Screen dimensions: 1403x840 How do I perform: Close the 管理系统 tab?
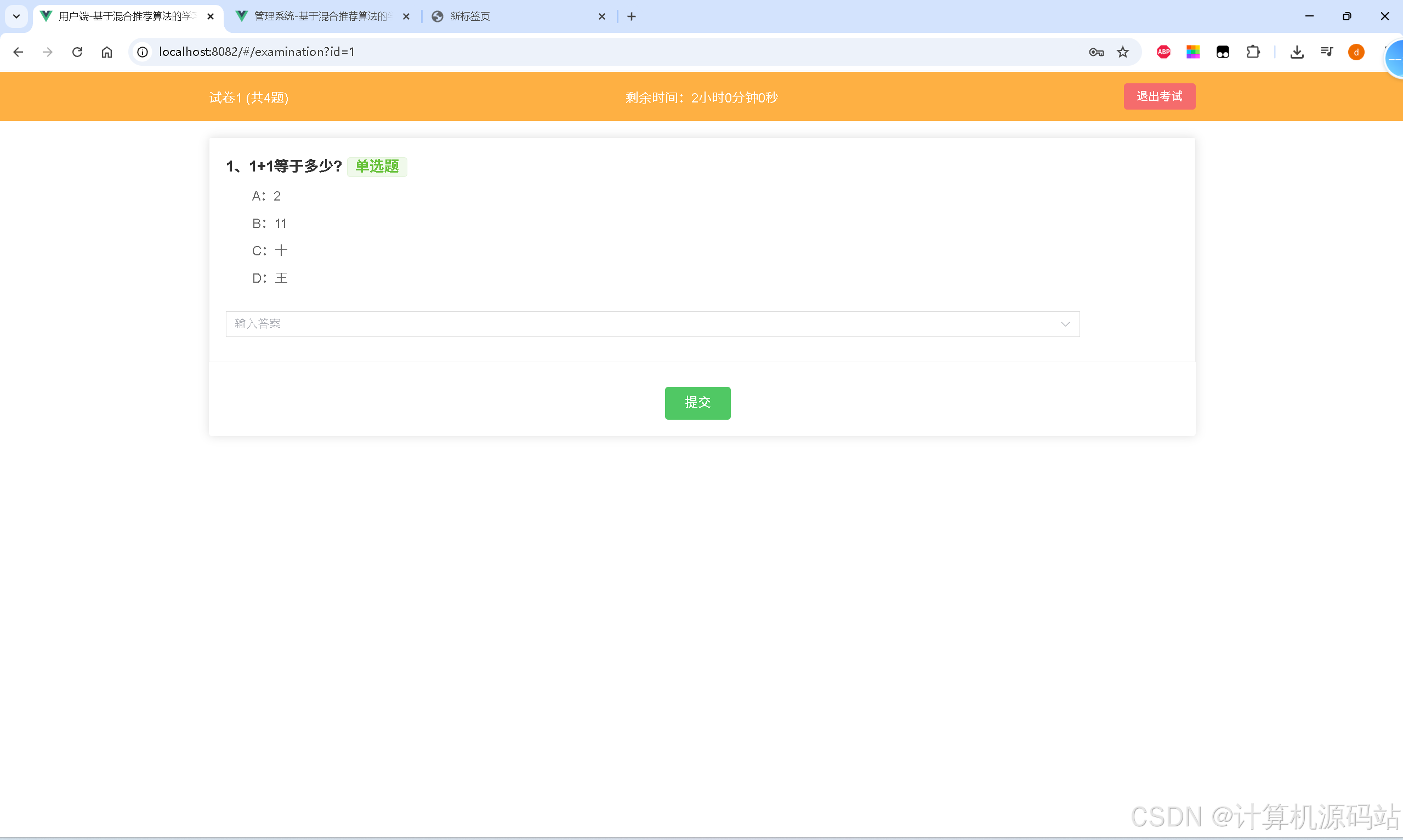[406, 16]
